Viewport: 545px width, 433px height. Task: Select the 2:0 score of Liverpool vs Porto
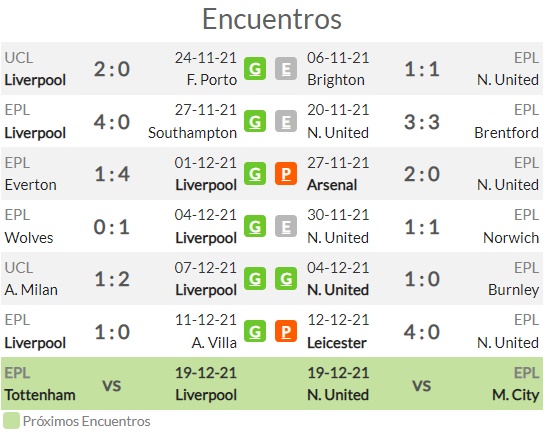point(112,69)
